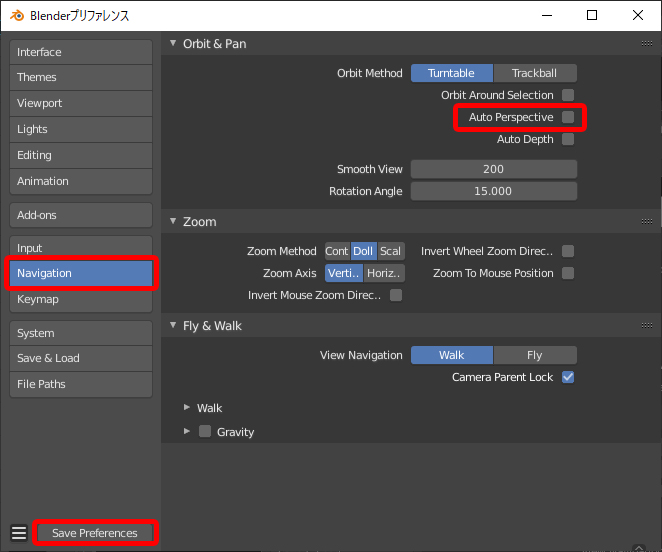This screenshot has width=662, height=552.
Task: Open the Themes preferences tab
Action: (x=81, y=77)
